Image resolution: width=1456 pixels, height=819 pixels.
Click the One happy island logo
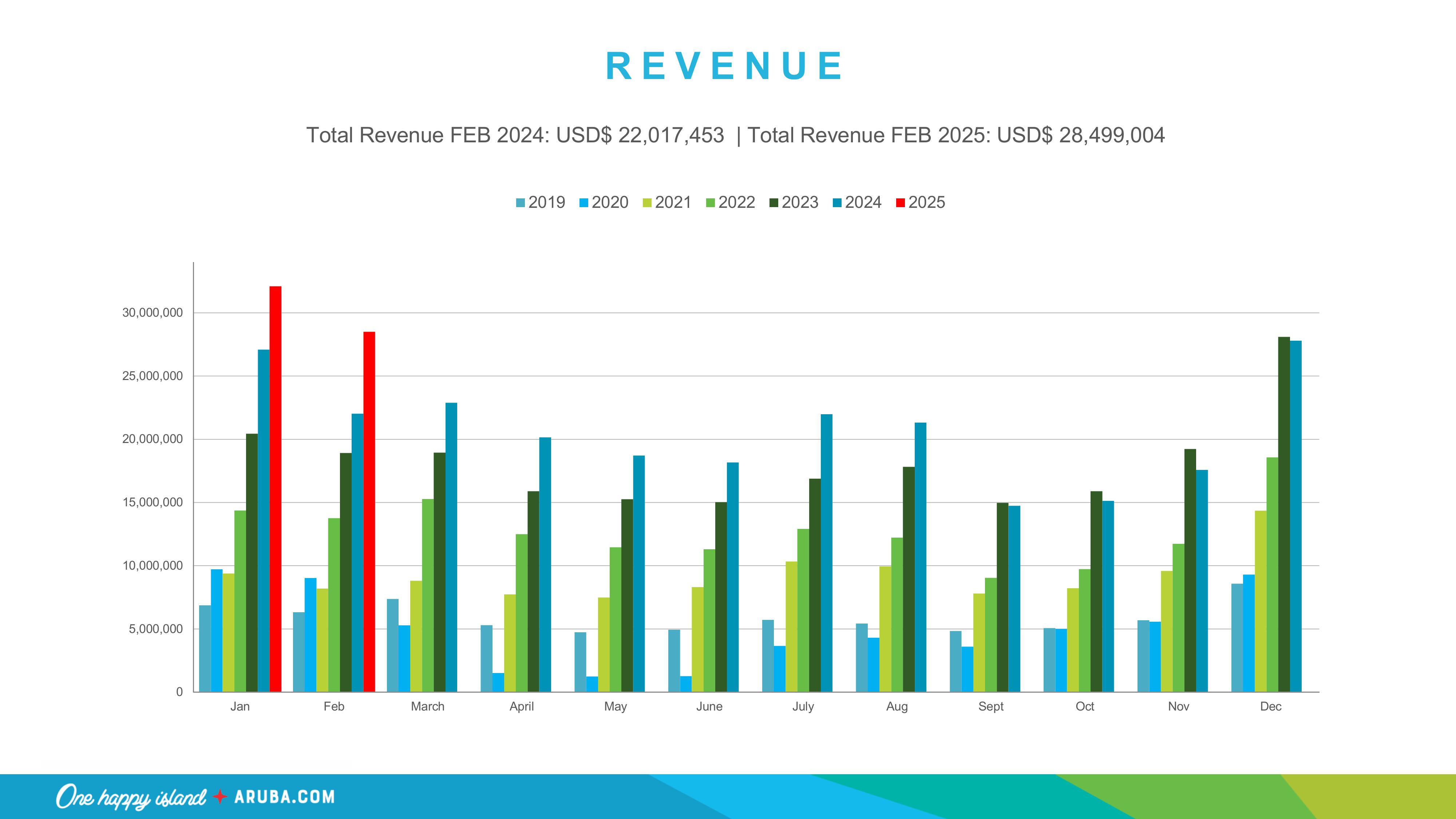(x=131, y=797)
